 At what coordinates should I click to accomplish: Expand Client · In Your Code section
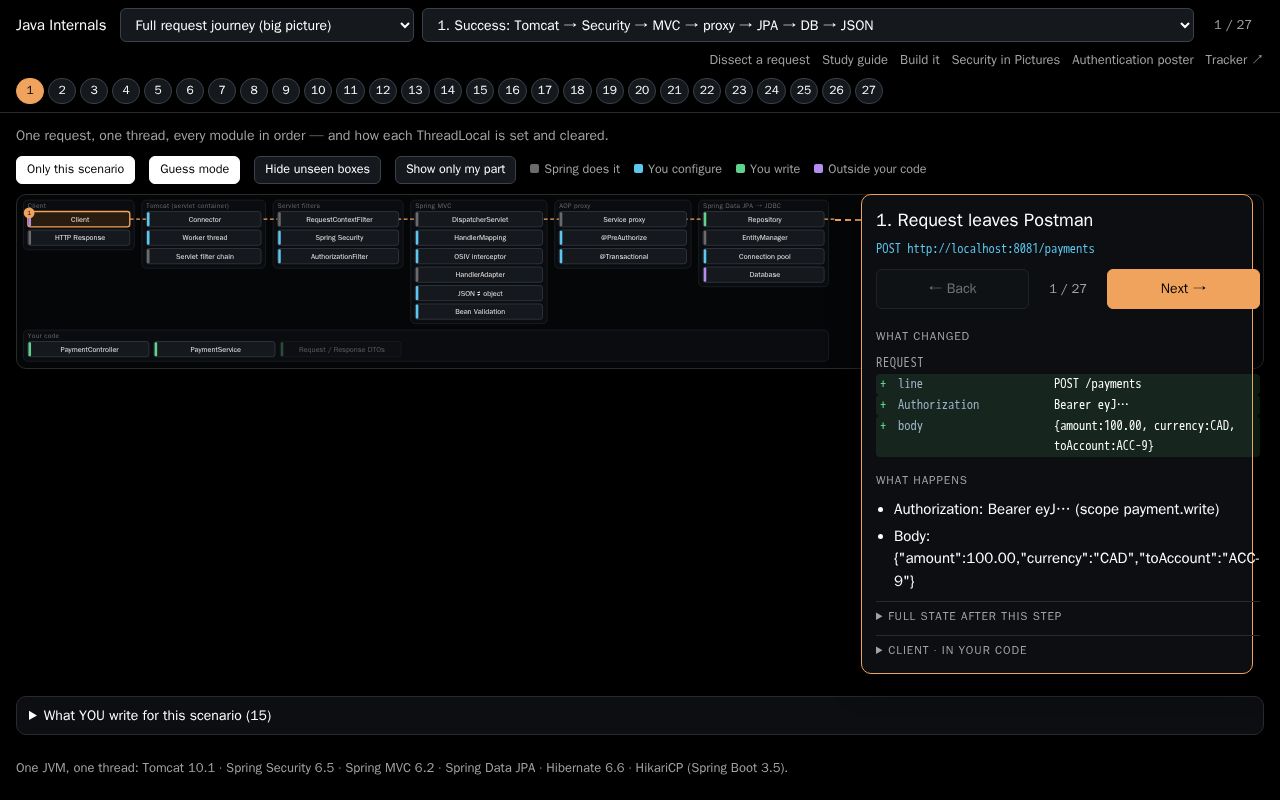(1068, 650)
